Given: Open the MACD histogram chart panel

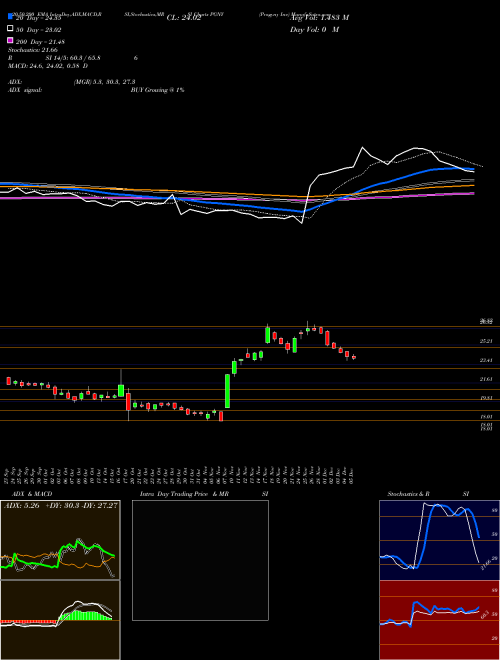Looking at the screenshot, I should (60, 620).
